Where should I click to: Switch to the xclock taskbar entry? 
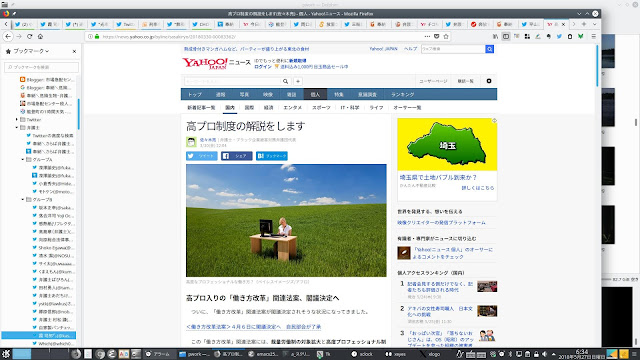pos(362,354)
